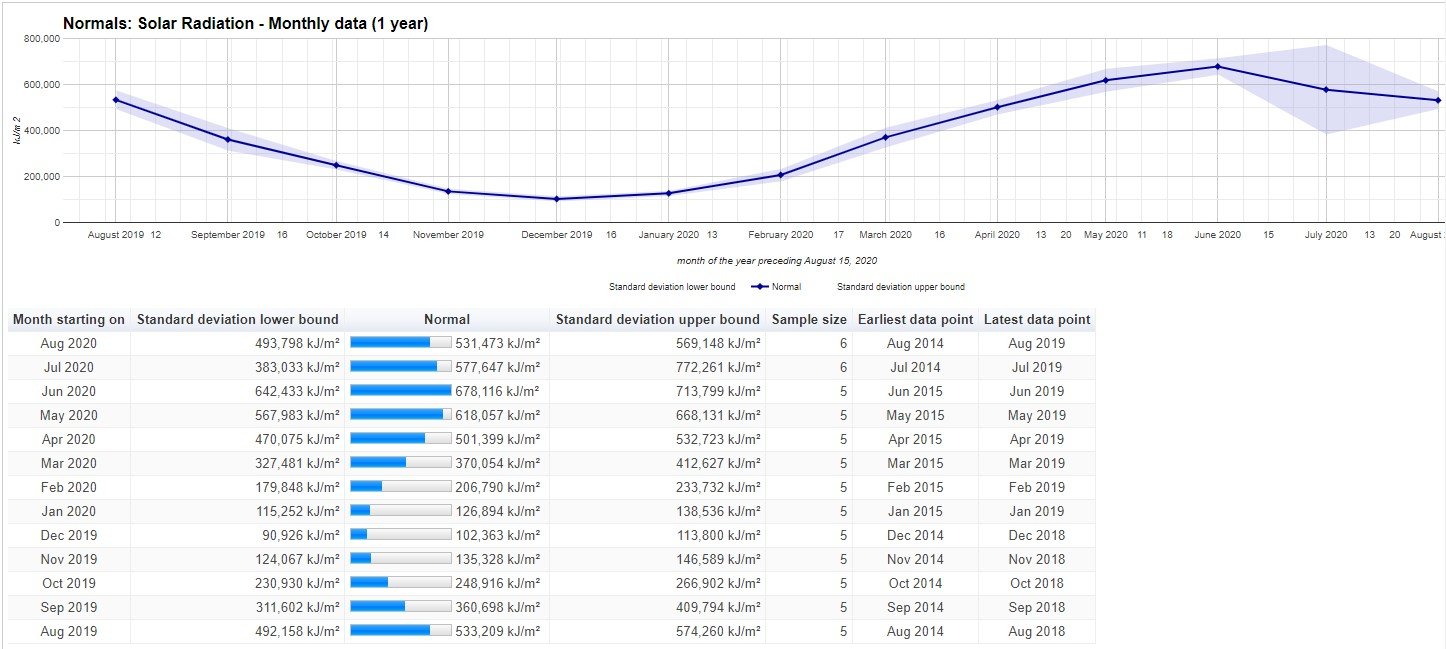Screen dimensions: 1446x649
Task: Select the 'Jul 2020' month cell
Action: click(x=69, y=367)
